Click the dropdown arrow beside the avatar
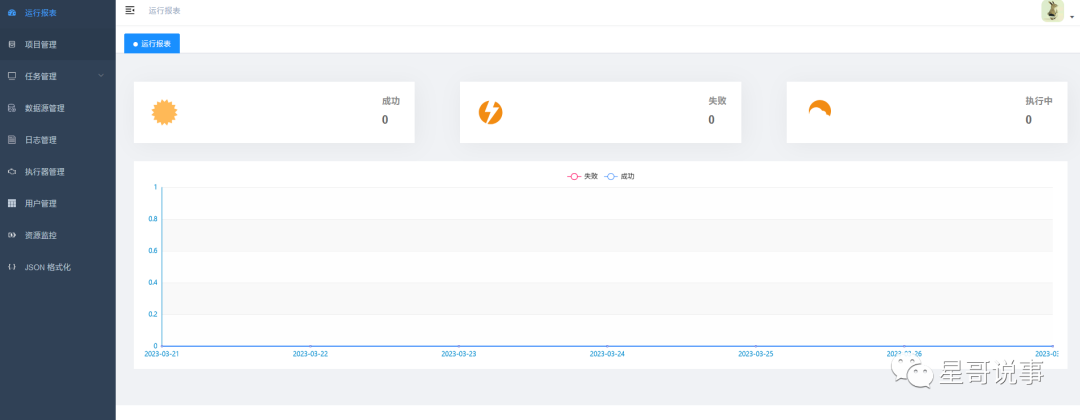The width and height of the screenshot is (1080, 420). pyautogui.click(x=1072, y=17)
